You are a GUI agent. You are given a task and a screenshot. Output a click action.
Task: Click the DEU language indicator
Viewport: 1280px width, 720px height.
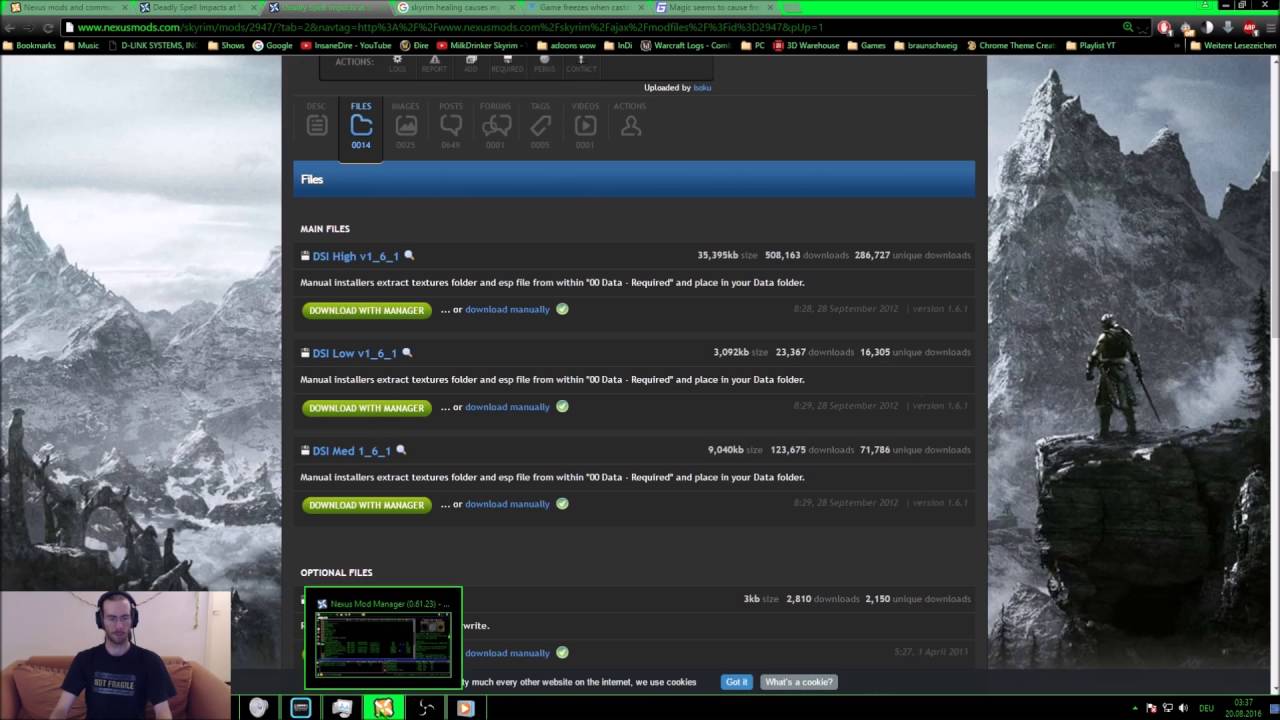(1207, 708)
